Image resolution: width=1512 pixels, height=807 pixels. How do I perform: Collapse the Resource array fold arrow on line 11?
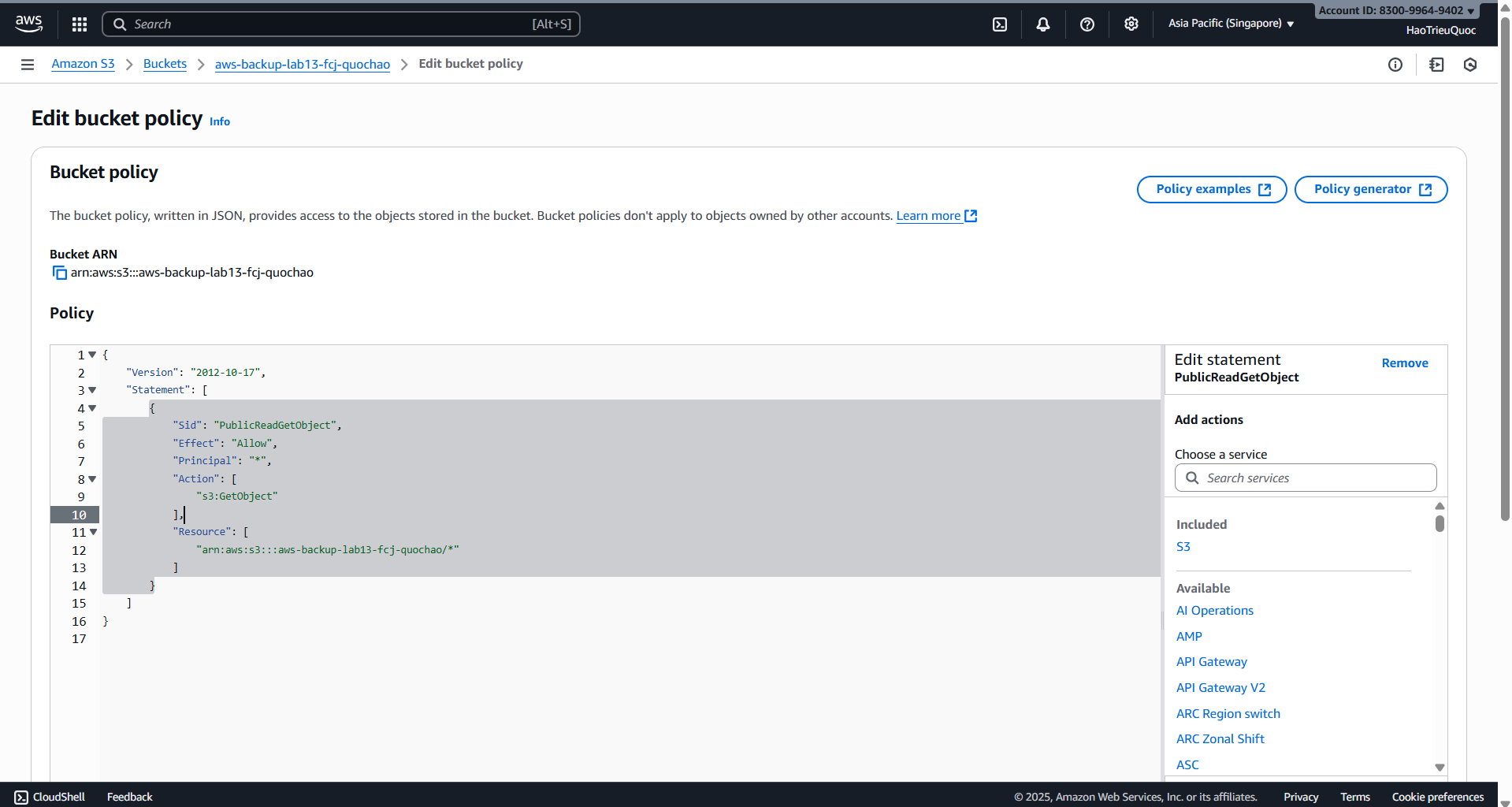tap(93, 532)
